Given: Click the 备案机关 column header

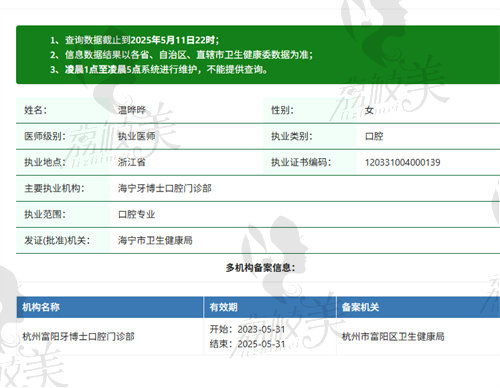Looking at the screenshot, I should [x=360, y=307].
